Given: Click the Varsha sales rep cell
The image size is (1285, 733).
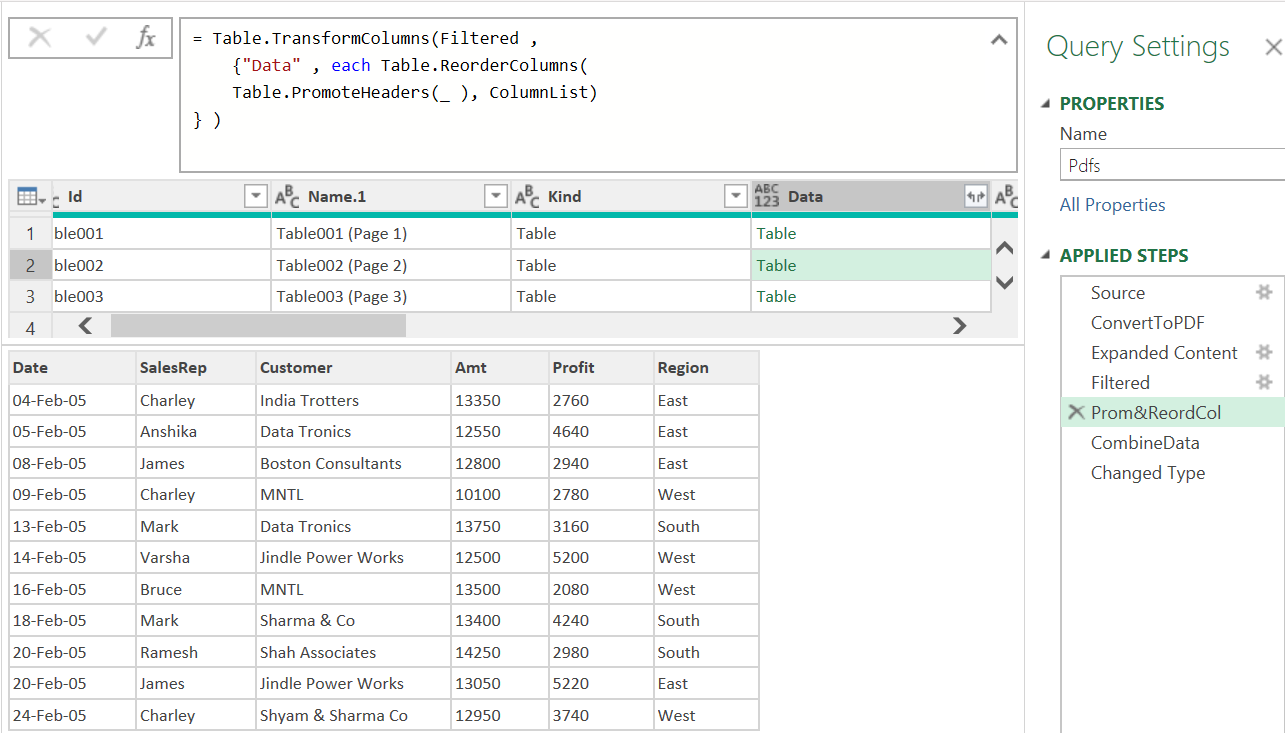Looking at the screenshot, I should tap(196, 558).
